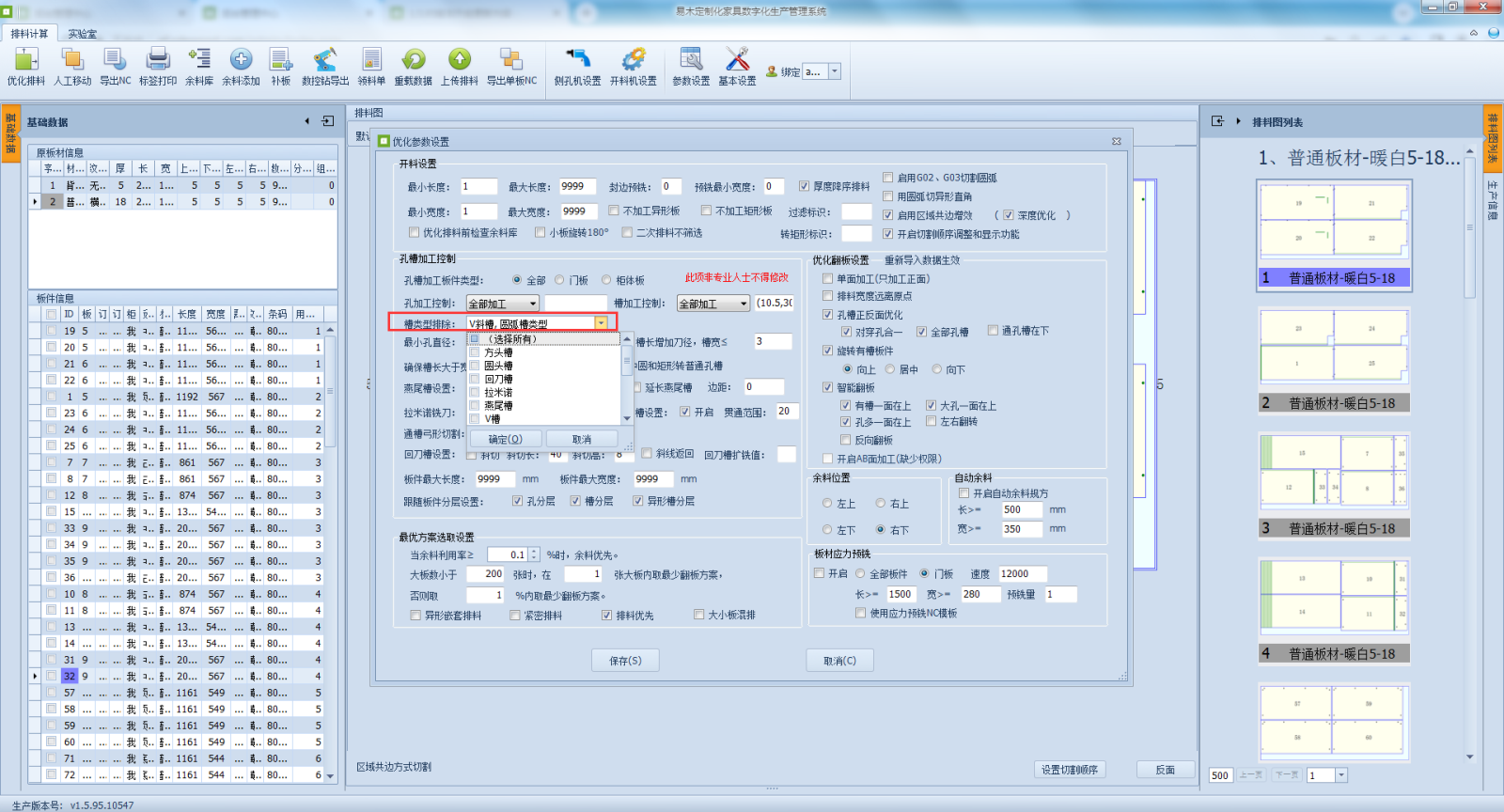The height and width of the screenshot is (812, 1504).
Task: Click the 保存(S) button
Action: point(625,661)
